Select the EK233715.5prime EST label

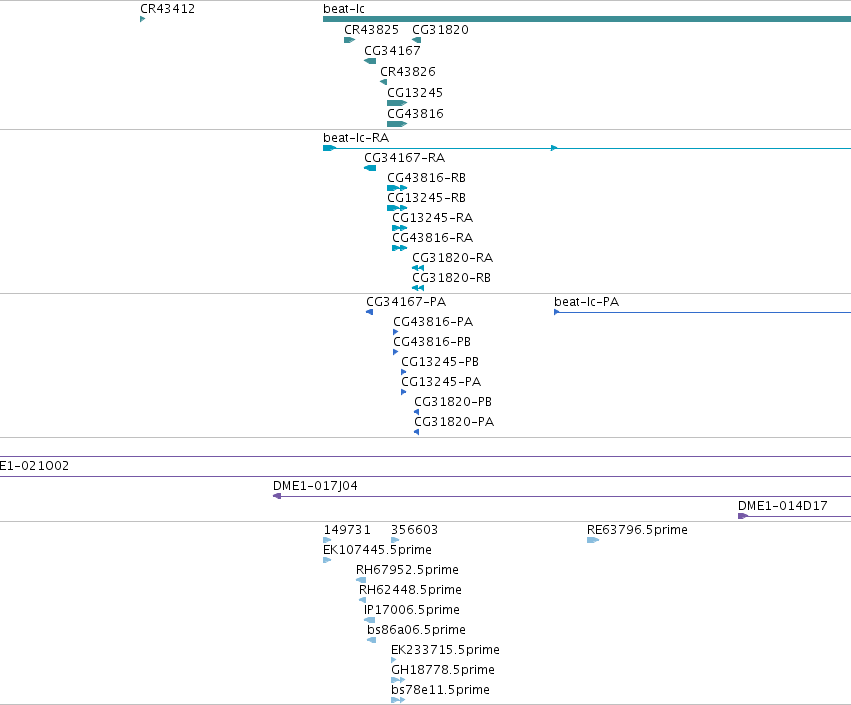tap(445, 650)
